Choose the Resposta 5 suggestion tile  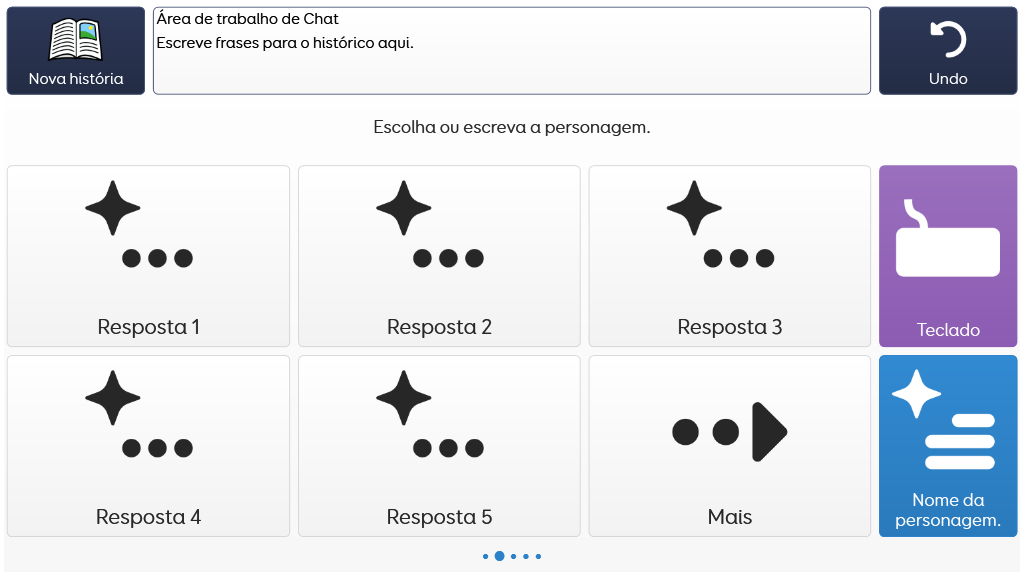tap(439, 446)
